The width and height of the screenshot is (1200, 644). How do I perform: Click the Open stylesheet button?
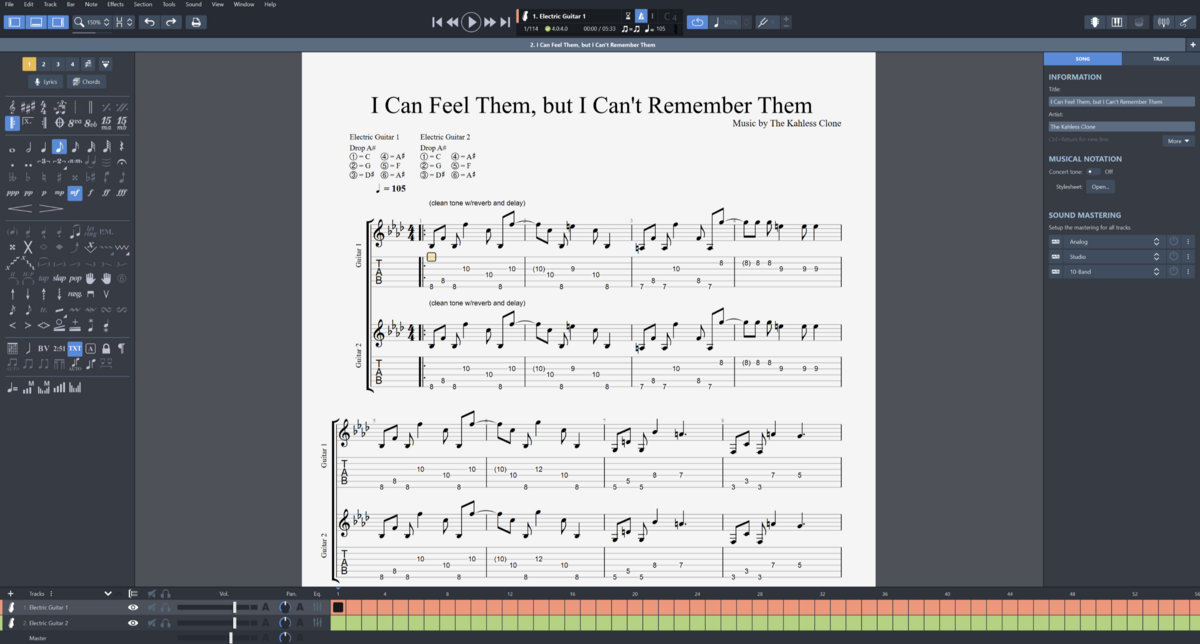1101,187
